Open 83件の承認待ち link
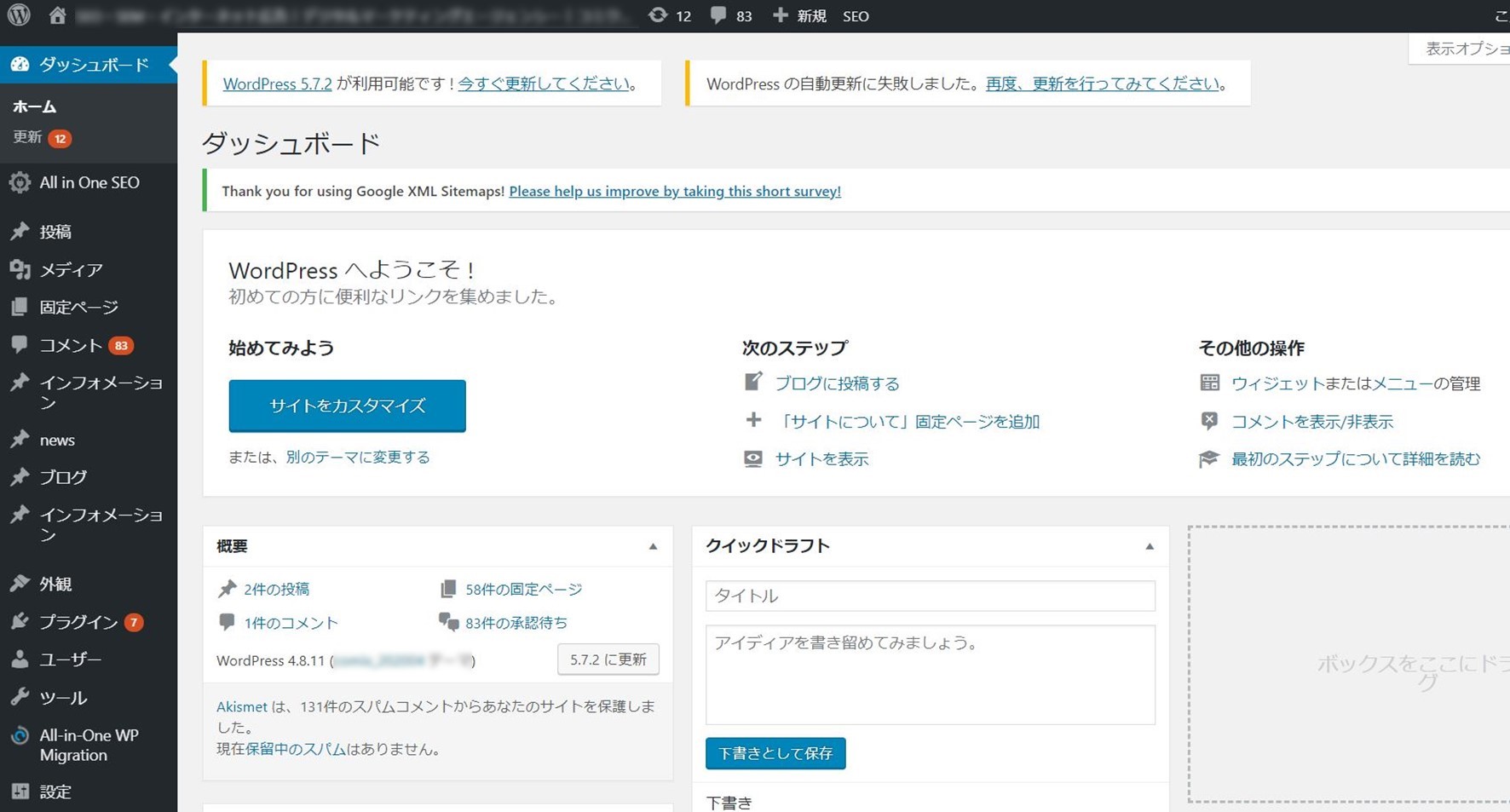Screen dimensions: 1510x812 [516, 623]
